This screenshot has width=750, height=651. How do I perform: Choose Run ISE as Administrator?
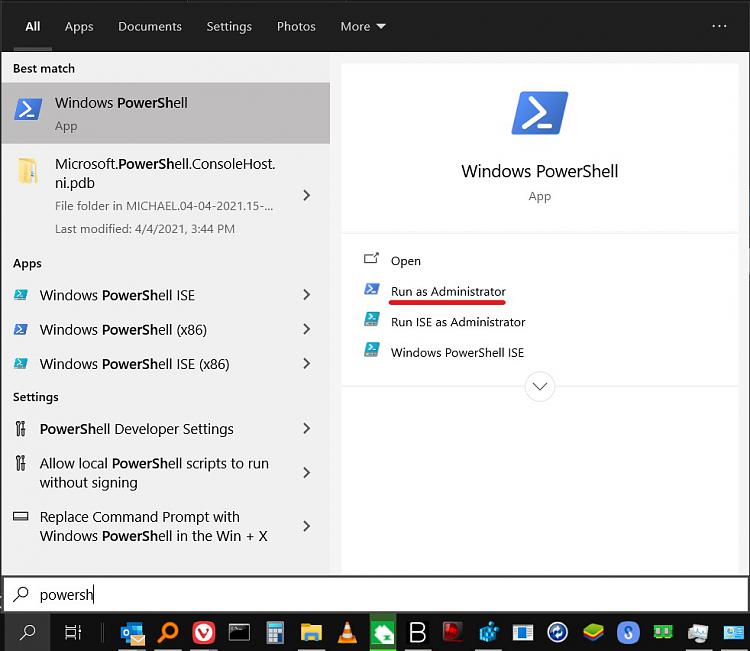(458, 322)
